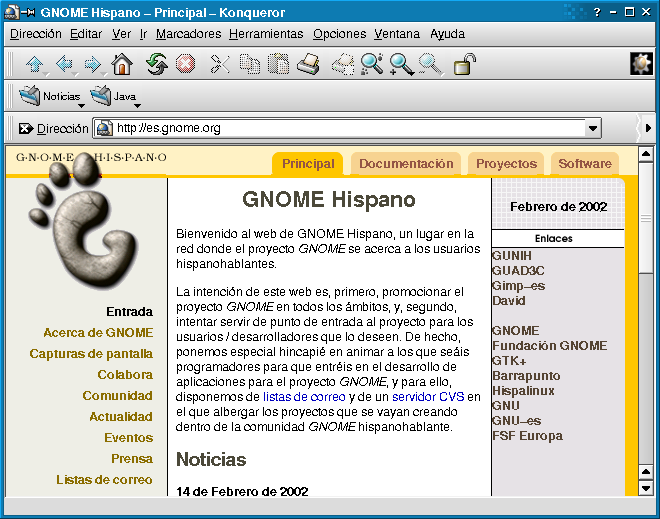660x519 pixels.
Task: Find text with the magnifier and dots icon
Action: tap(372, 64)
